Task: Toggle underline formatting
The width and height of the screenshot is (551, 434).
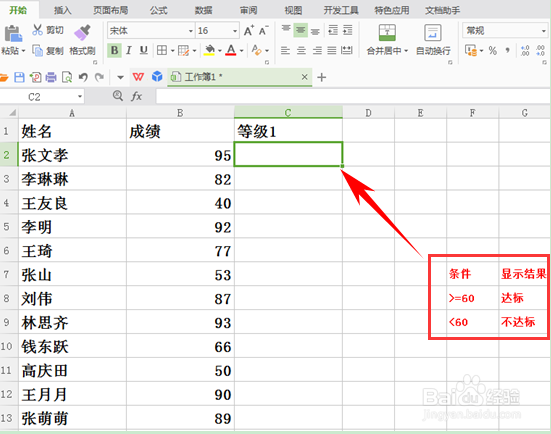Action: pos(143,51)
